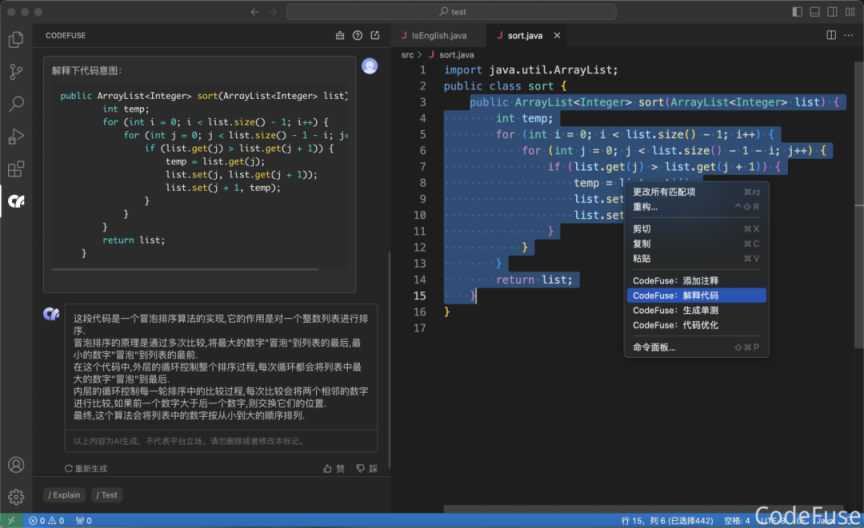This screenshot has height=528, width=864.
Task: Click the 空格: 4 indentation status
Action: (737, 520)
